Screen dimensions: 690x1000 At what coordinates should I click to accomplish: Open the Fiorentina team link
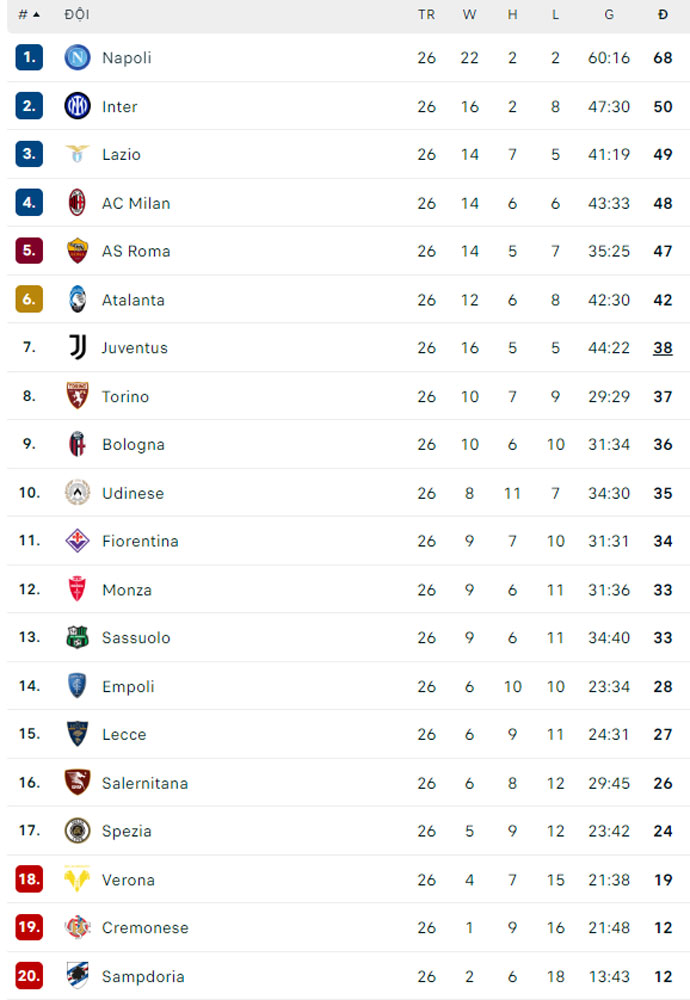tap(140, 541)
